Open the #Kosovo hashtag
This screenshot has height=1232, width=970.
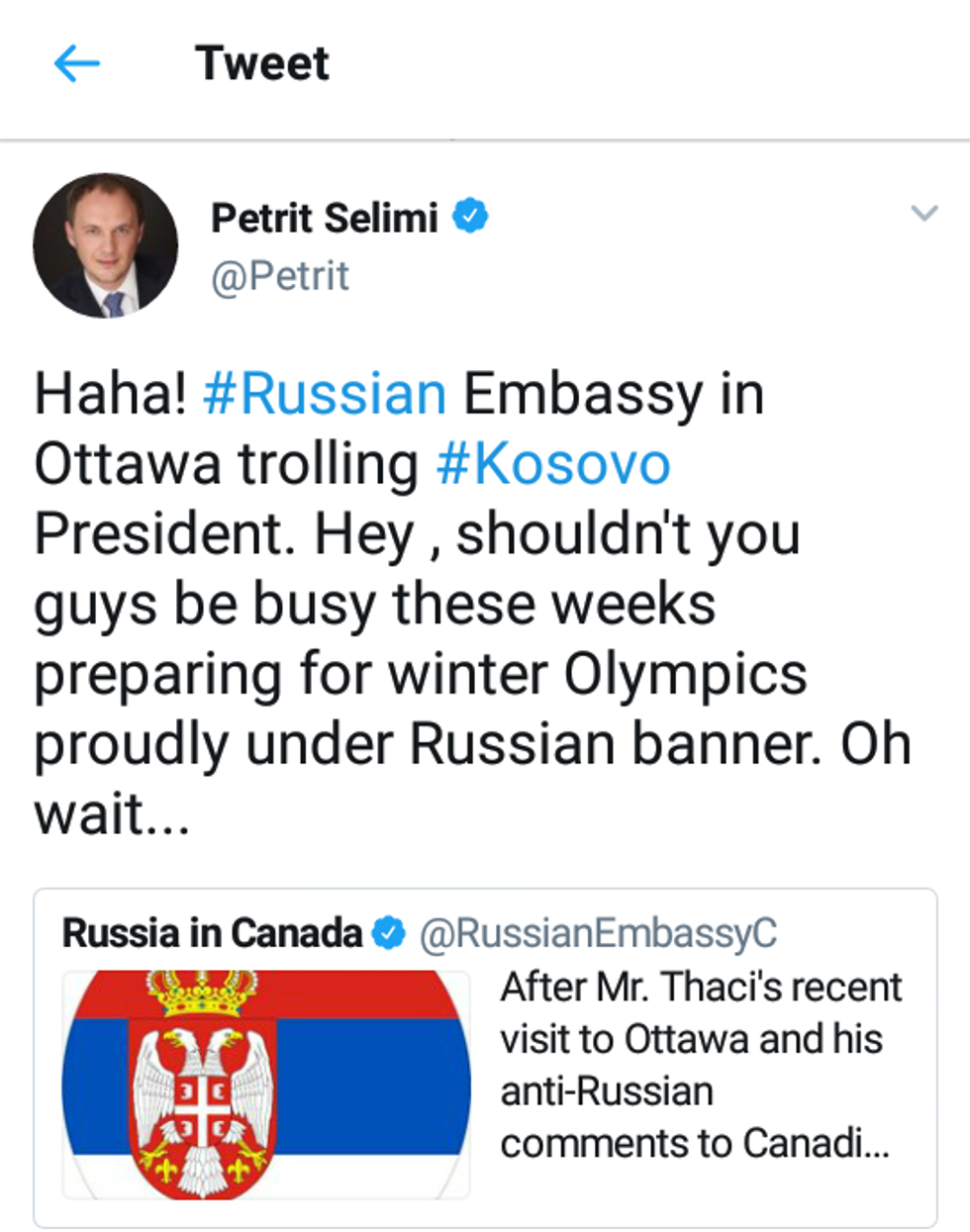pos(553,463)
